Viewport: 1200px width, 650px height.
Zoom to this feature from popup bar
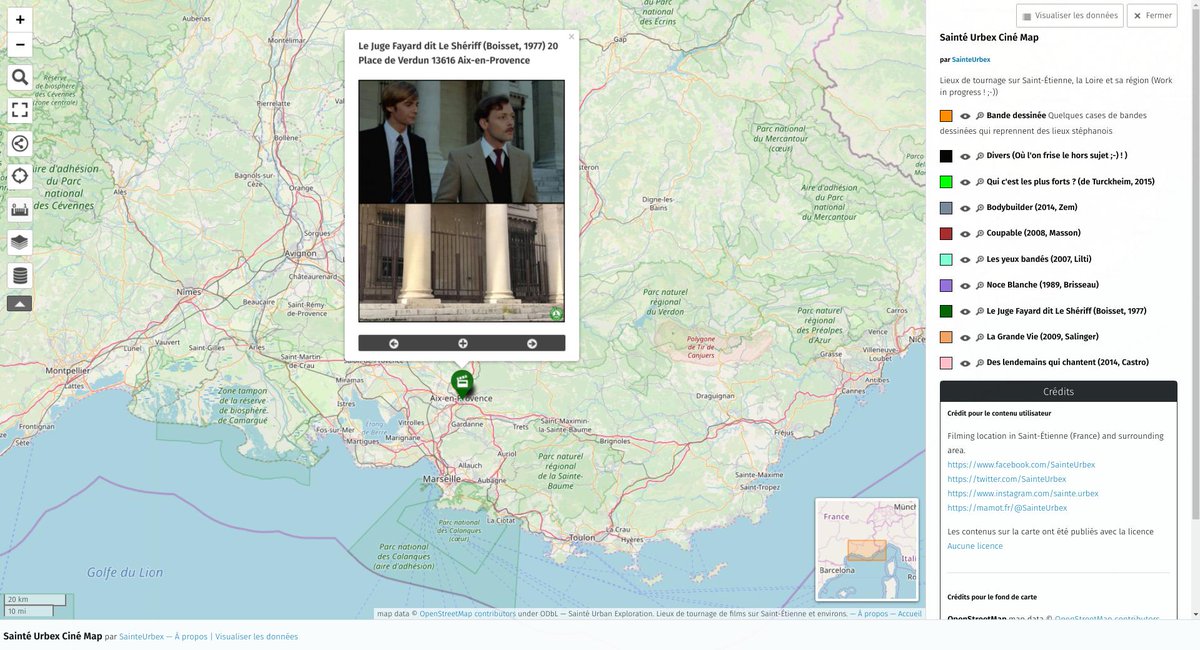463,343
